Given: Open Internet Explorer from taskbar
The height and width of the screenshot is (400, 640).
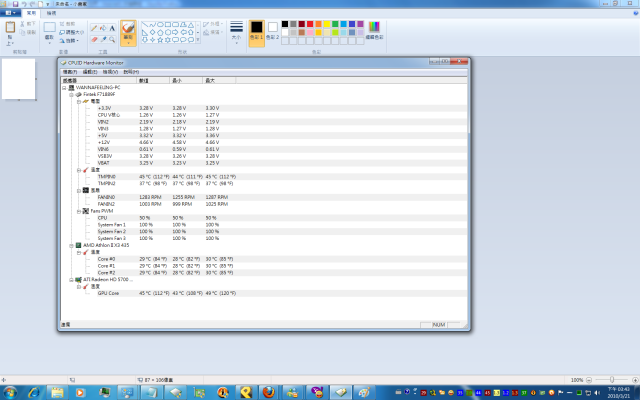Looking at the screenshot, I should [34, 392].
